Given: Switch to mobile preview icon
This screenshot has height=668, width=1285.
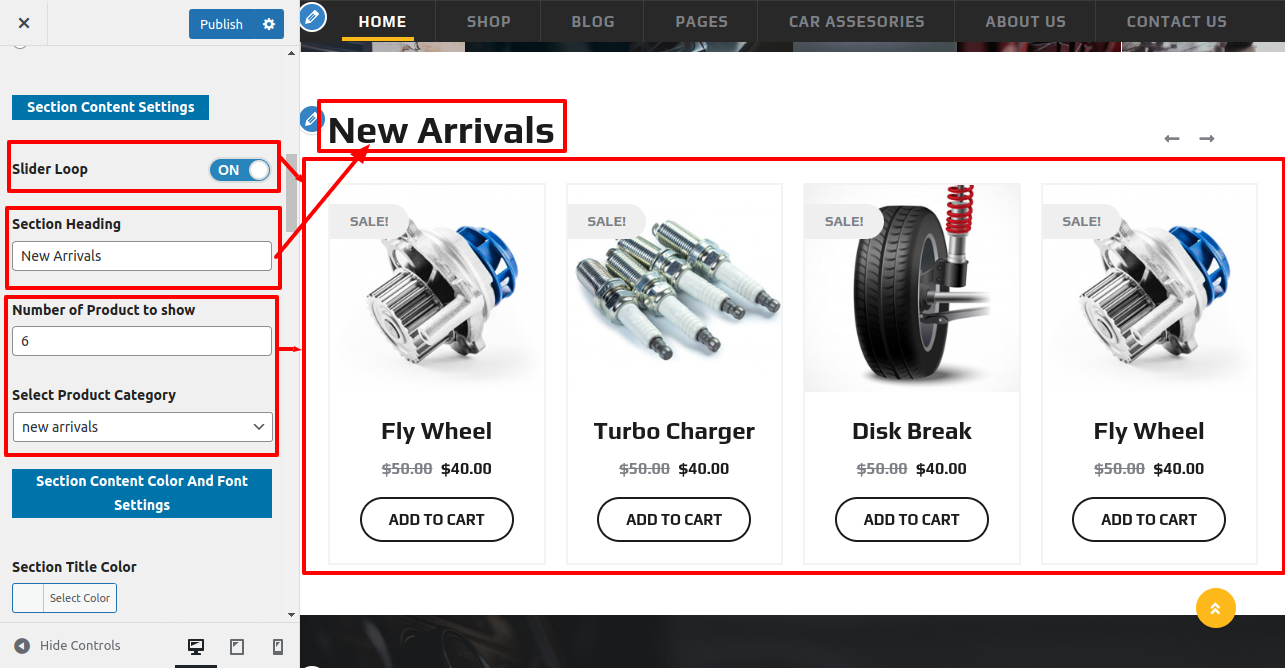Looking at the screenshot, I should pyautogui.click(x=278, y=647).
